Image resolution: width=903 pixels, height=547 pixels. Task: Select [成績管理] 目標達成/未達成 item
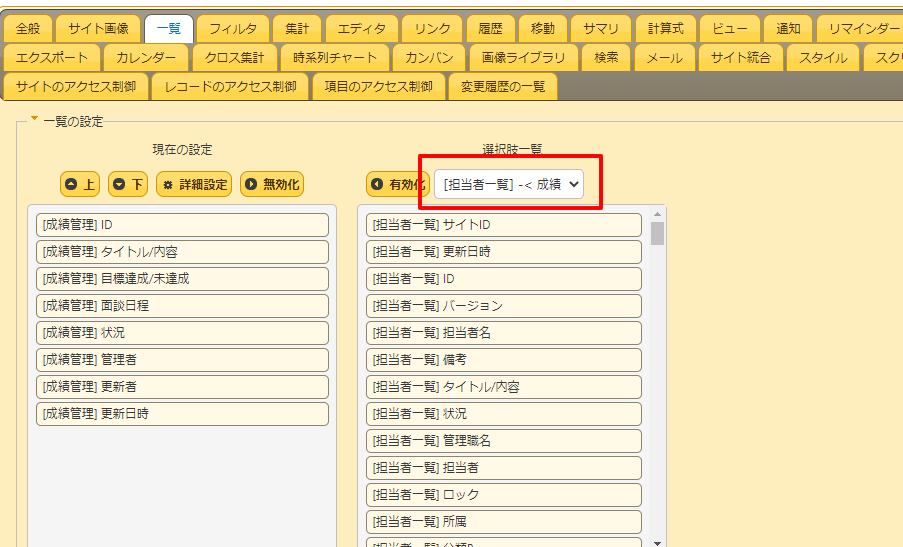pyautogui.click(x=183, y=279)
